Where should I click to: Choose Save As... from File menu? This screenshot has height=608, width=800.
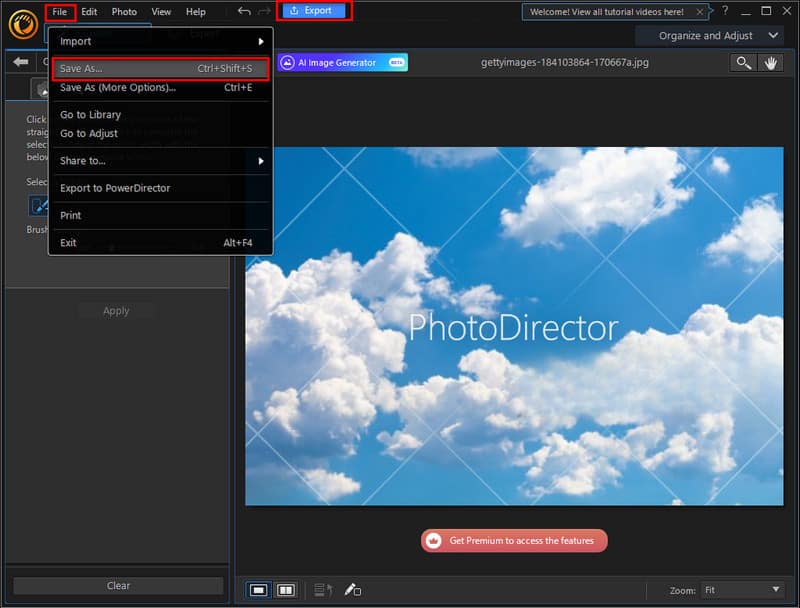160,69
